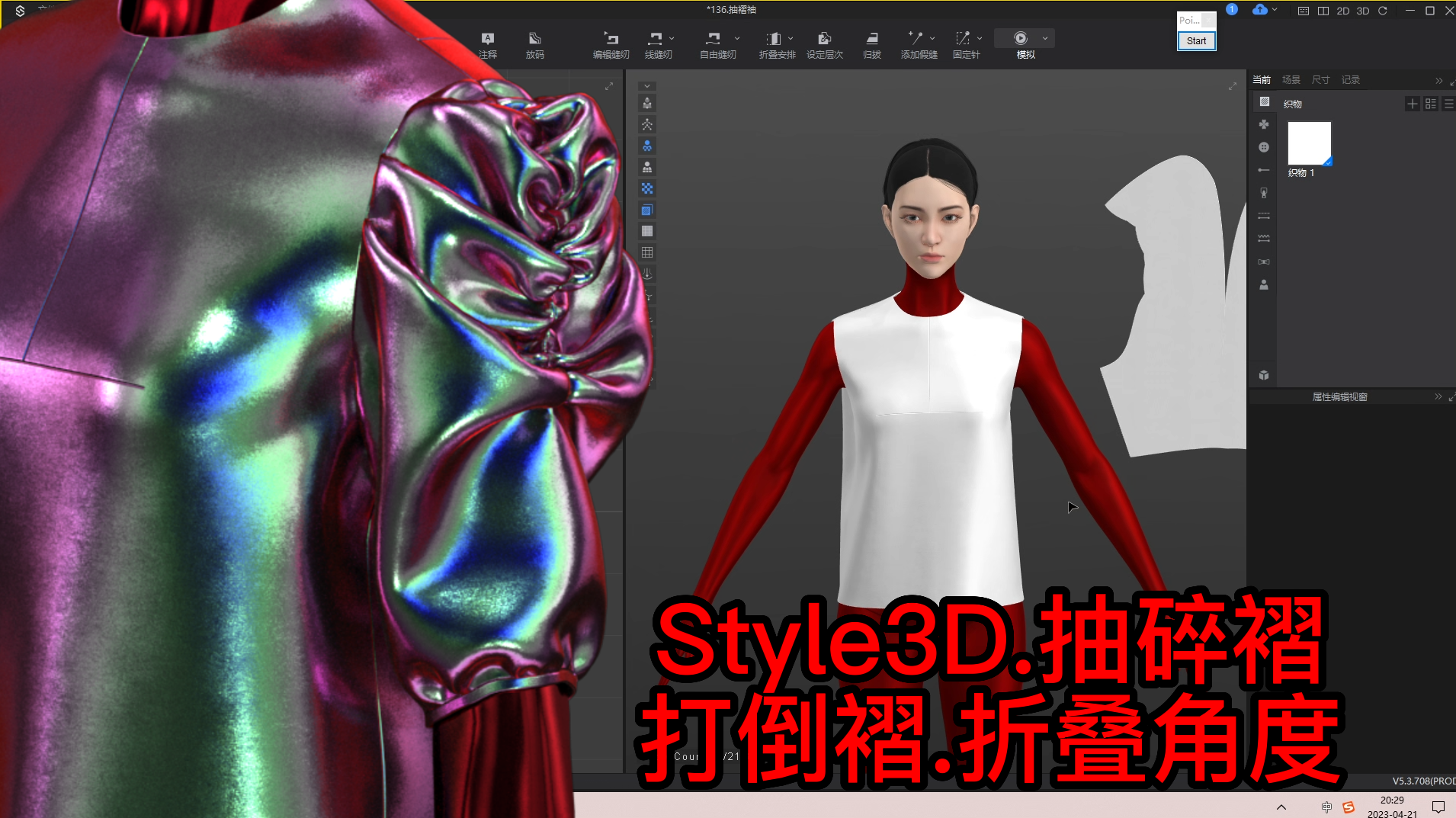Switch fabric list to list view

[x=1448, y=104]
